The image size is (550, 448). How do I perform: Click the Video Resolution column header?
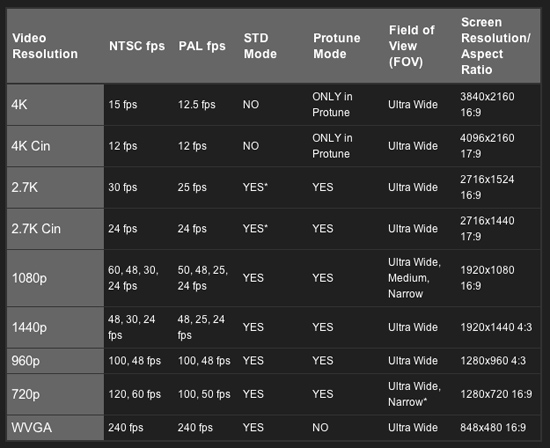click(45, 46)
